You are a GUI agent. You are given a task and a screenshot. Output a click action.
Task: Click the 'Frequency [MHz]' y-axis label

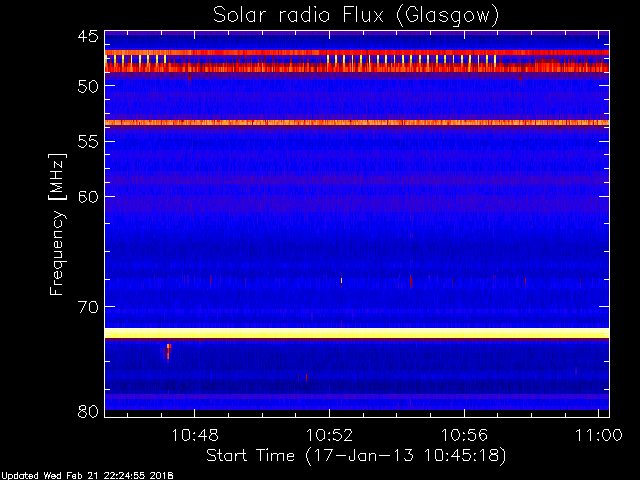(x=57, y=224)
